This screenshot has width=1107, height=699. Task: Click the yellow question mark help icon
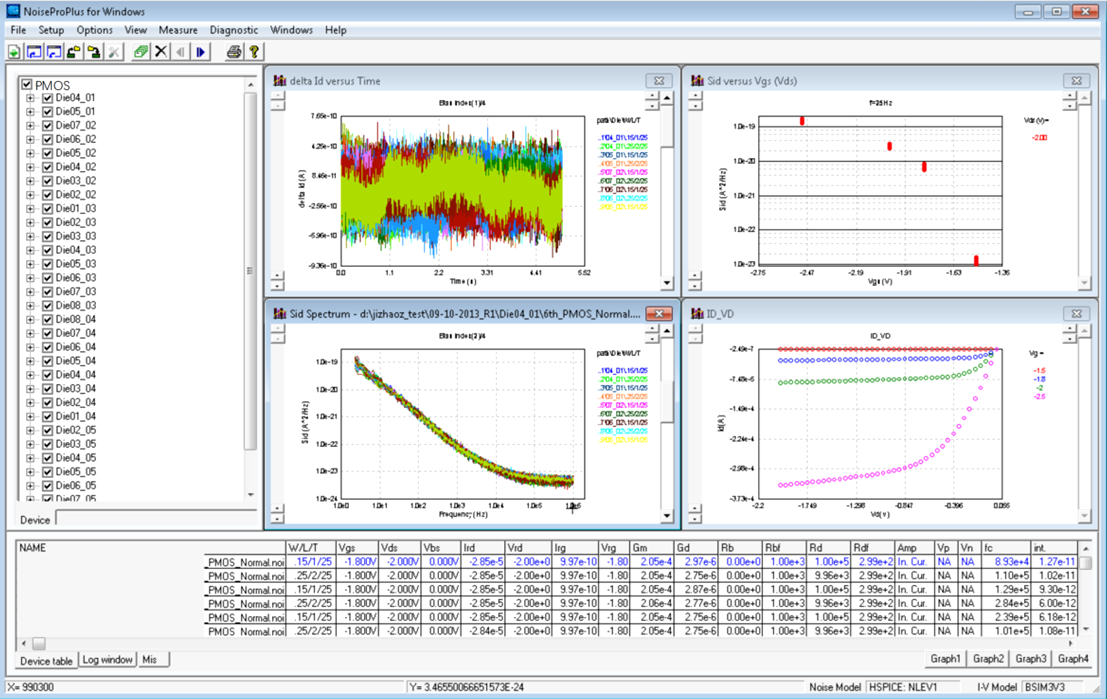tap(254, 52)
